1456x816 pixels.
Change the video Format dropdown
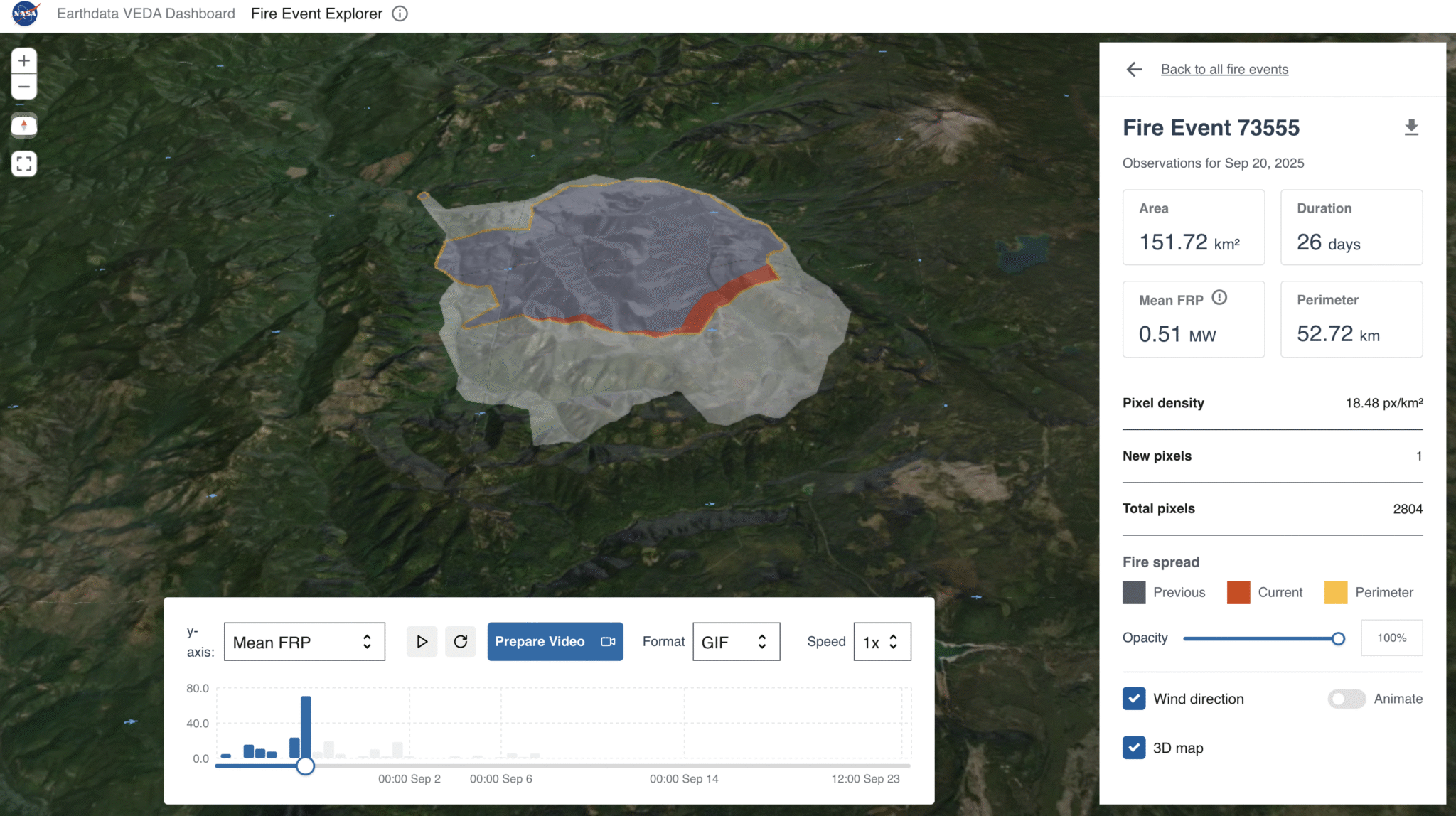click(736, 641)
